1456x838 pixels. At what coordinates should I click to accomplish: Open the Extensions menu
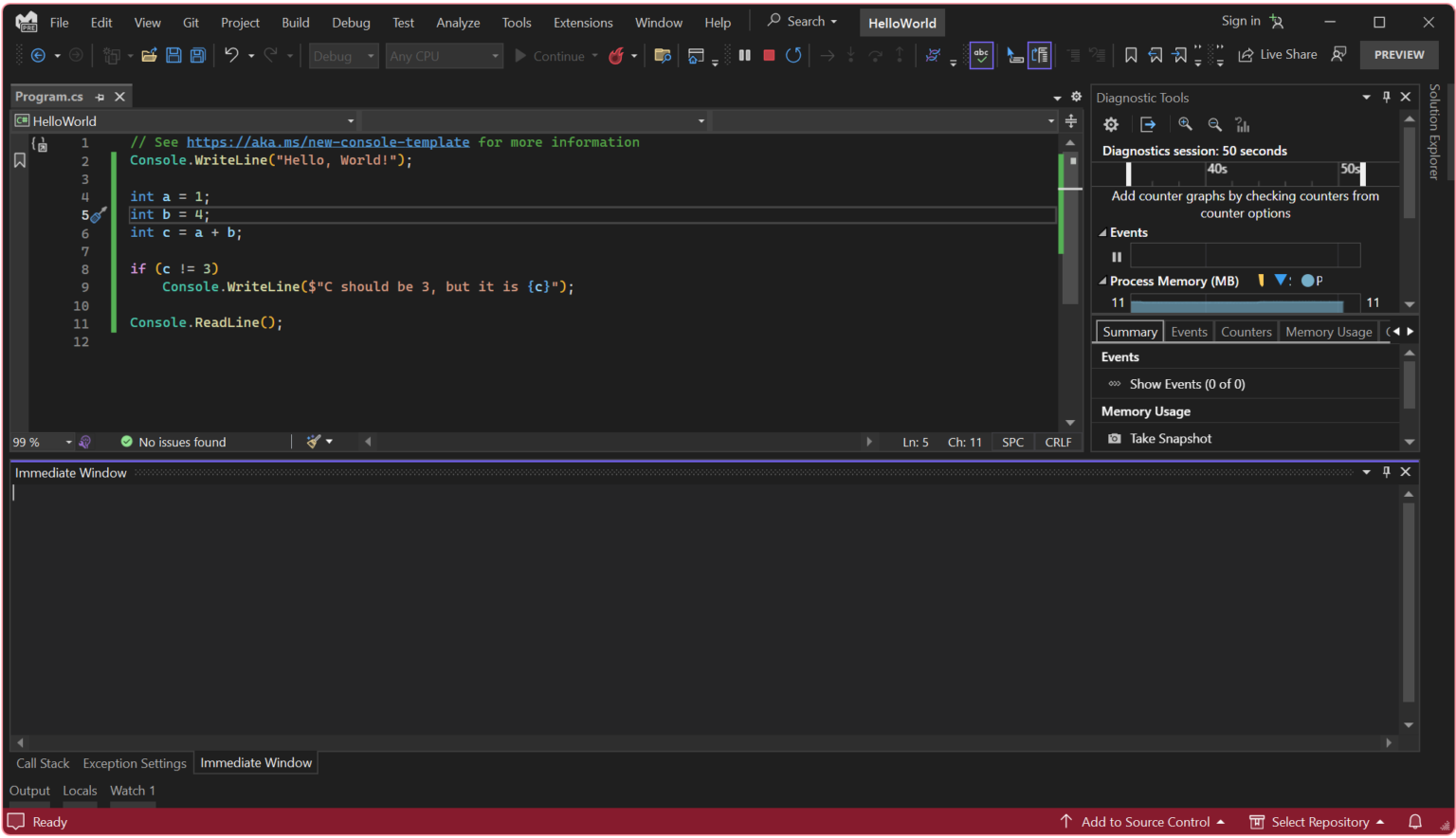583,22
